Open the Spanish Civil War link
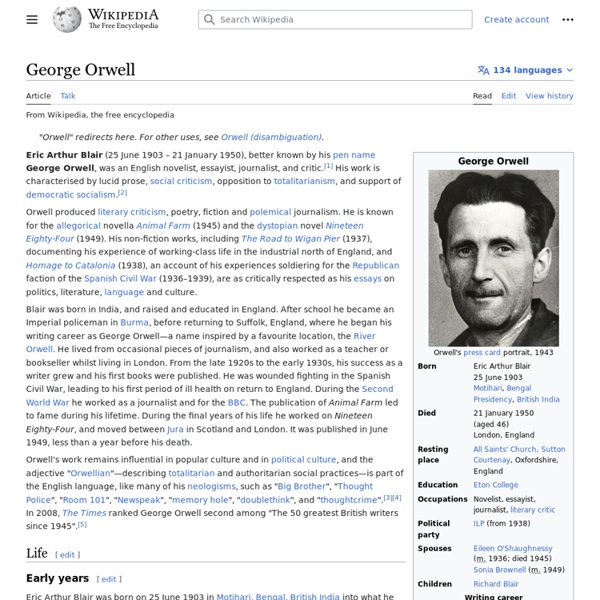 [120, 279]
